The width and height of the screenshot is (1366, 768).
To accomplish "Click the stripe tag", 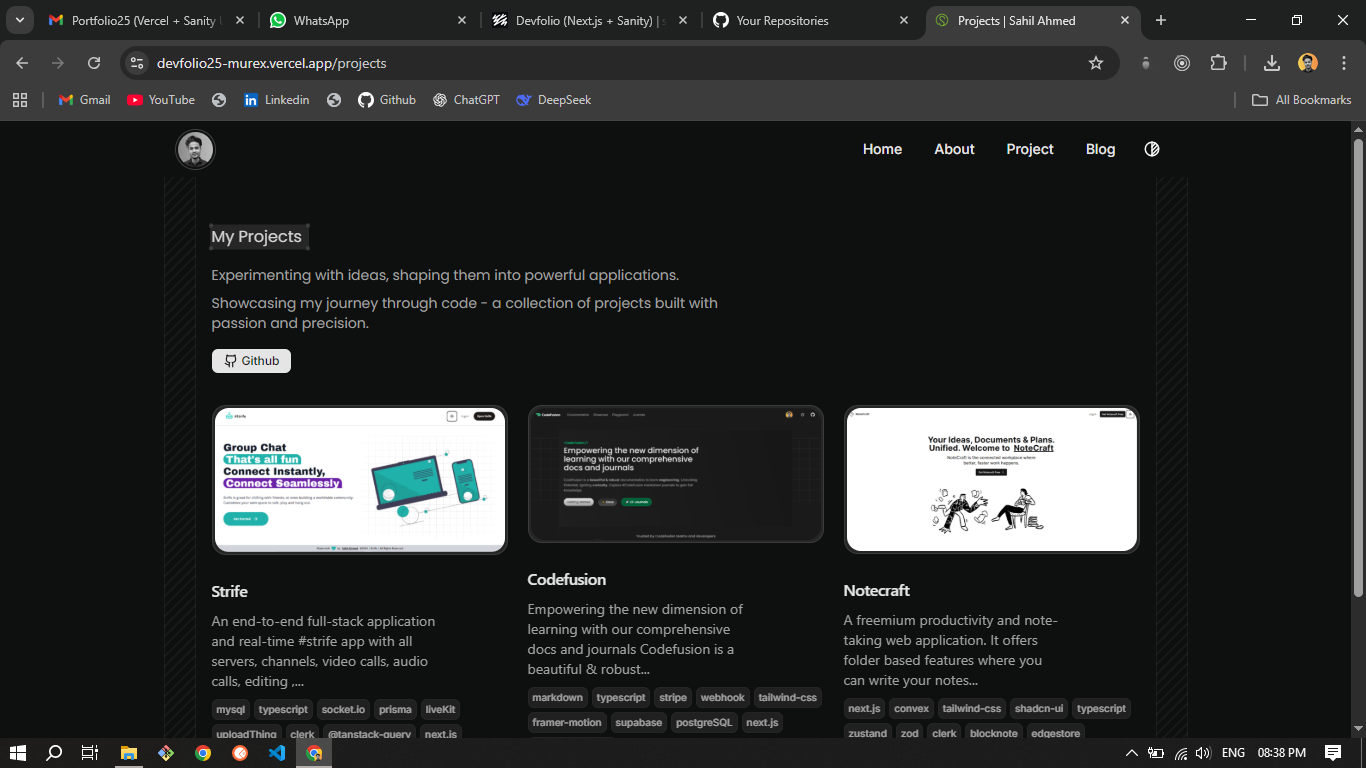I will tap(673, 697).
